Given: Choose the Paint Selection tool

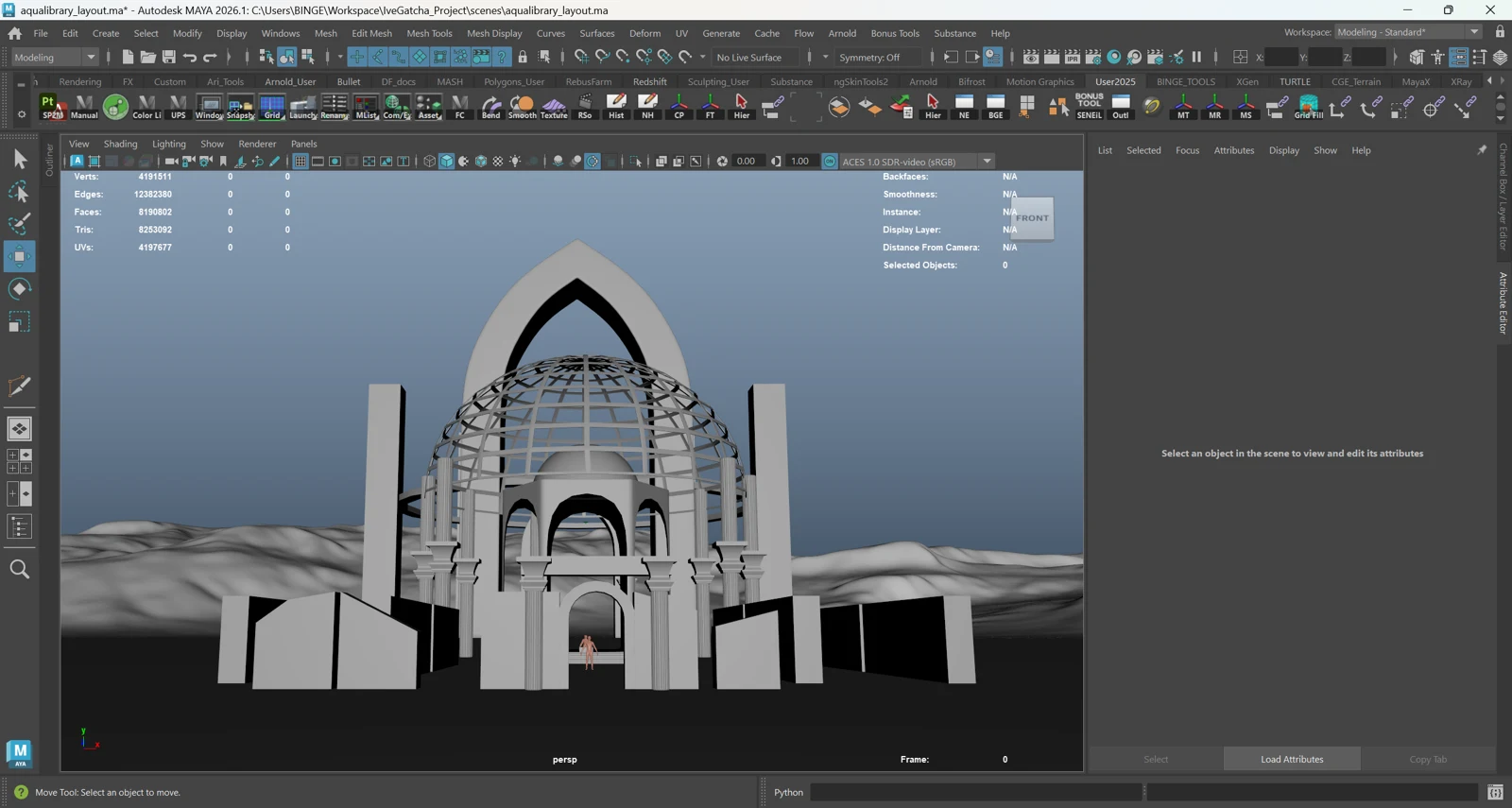Looking at the screenshot, I should 19,224.
